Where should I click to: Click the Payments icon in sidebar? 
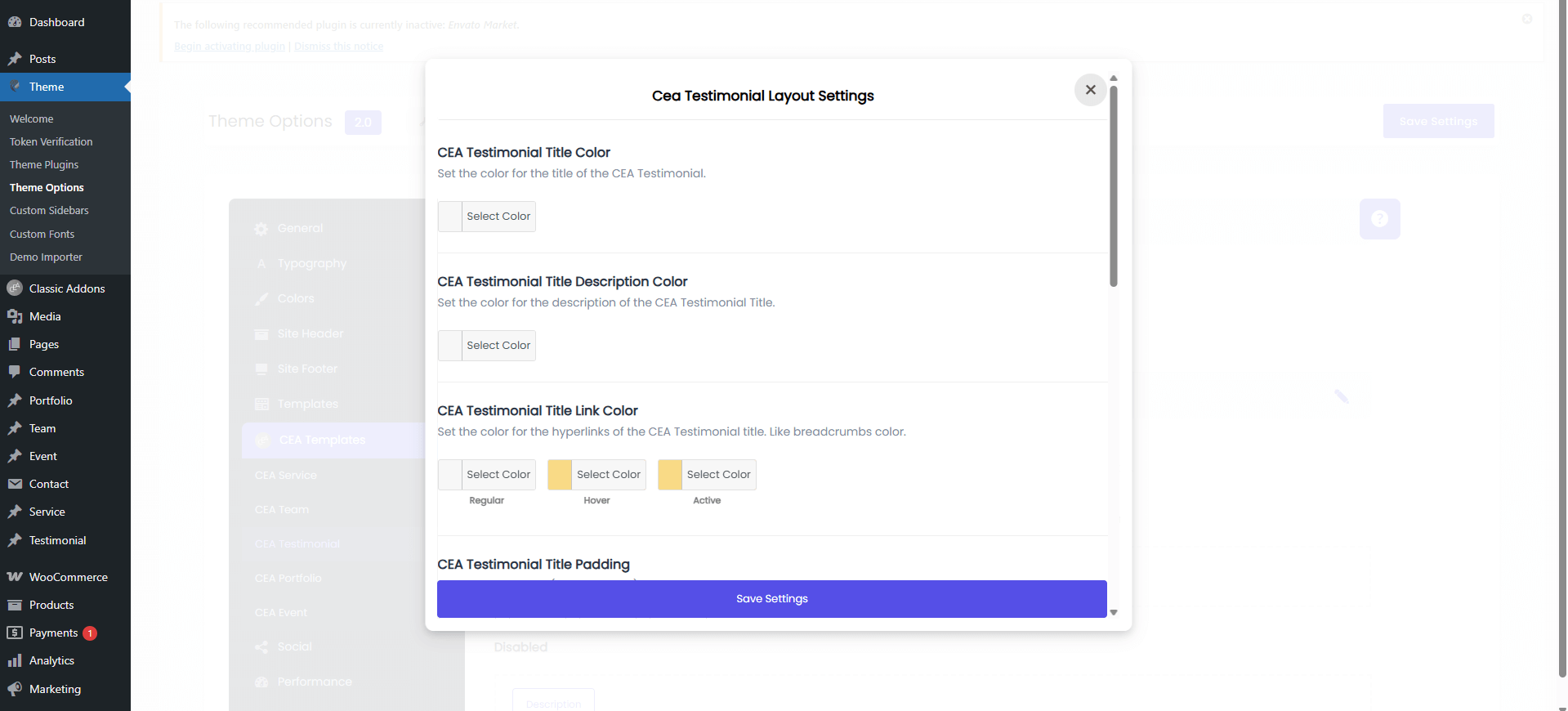coord(15,633)
